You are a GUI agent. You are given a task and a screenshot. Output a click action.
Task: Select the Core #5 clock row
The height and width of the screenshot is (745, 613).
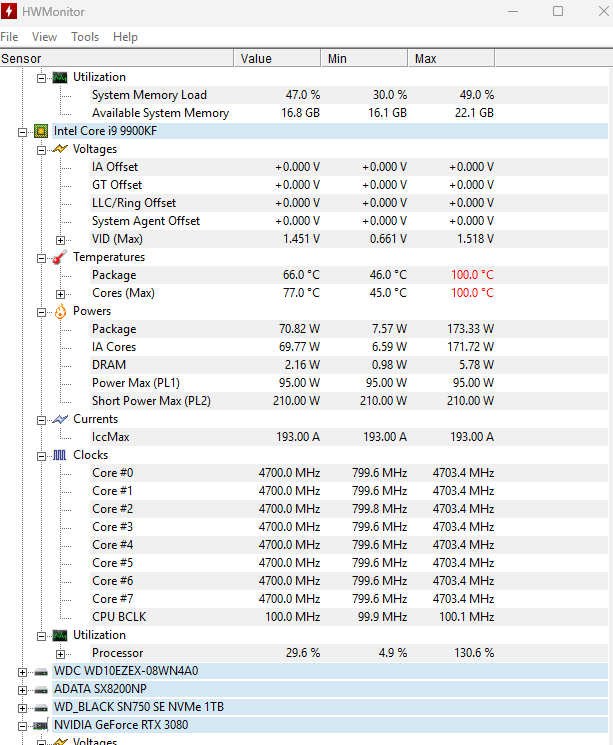tap(349, 563)
